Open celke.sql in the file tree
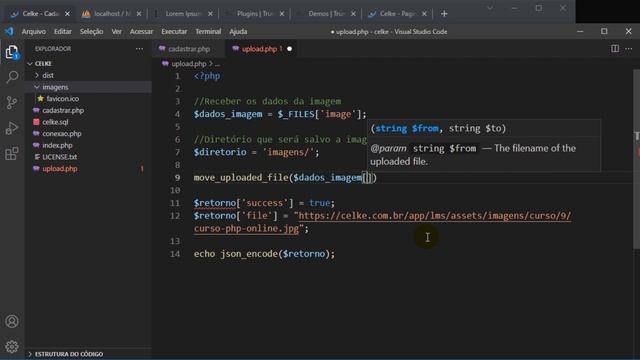Viewport: 640px width, 360px height. point(55,122)
